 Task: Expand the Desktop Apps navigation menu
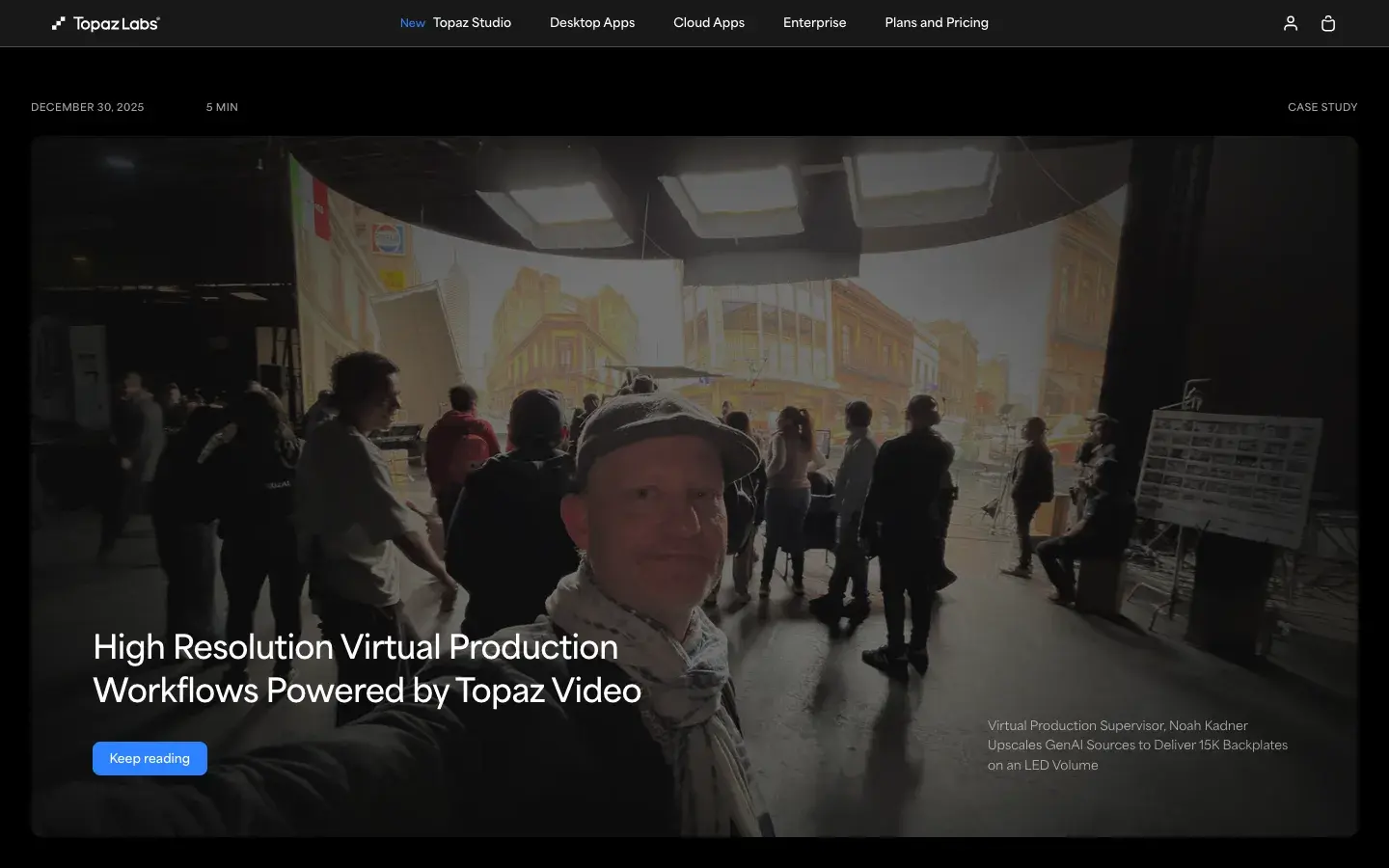(592, 23)
